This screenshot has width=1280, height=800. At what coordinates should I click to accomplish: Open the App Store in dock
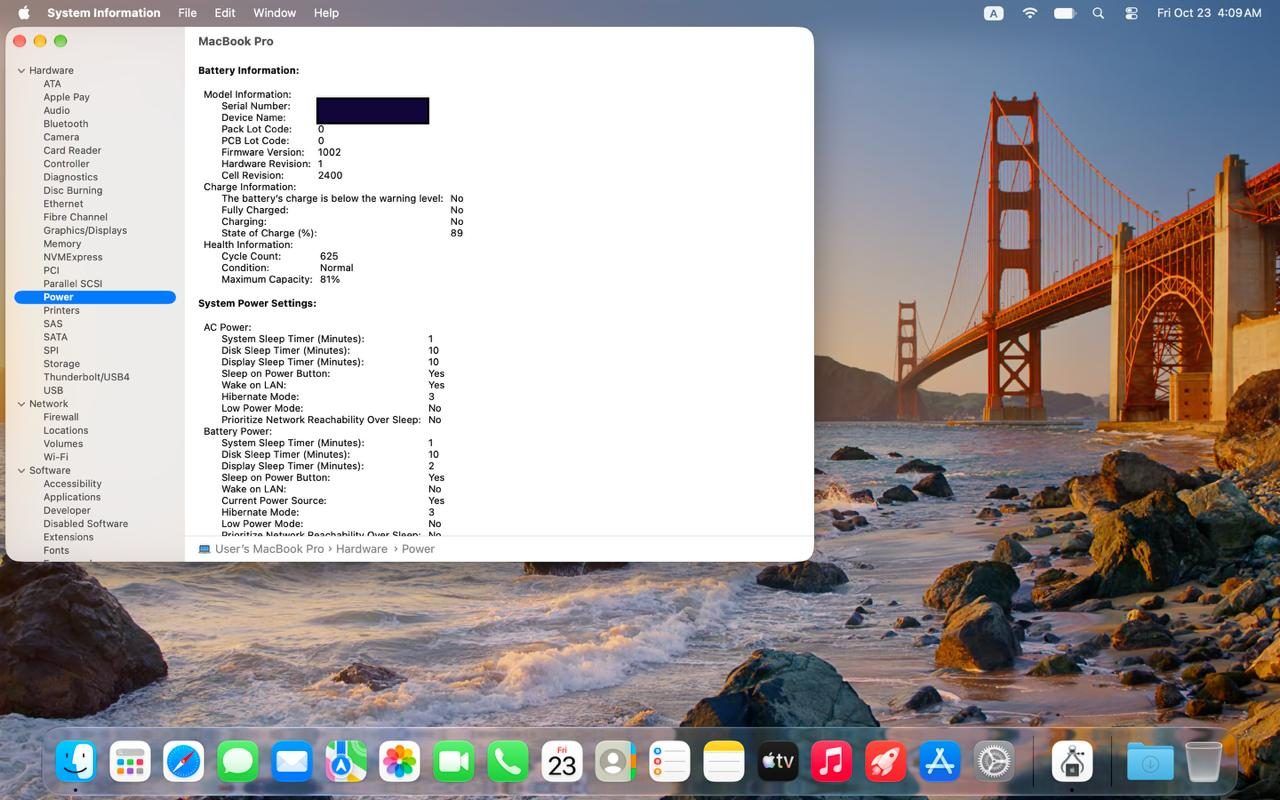pos(940,762)
